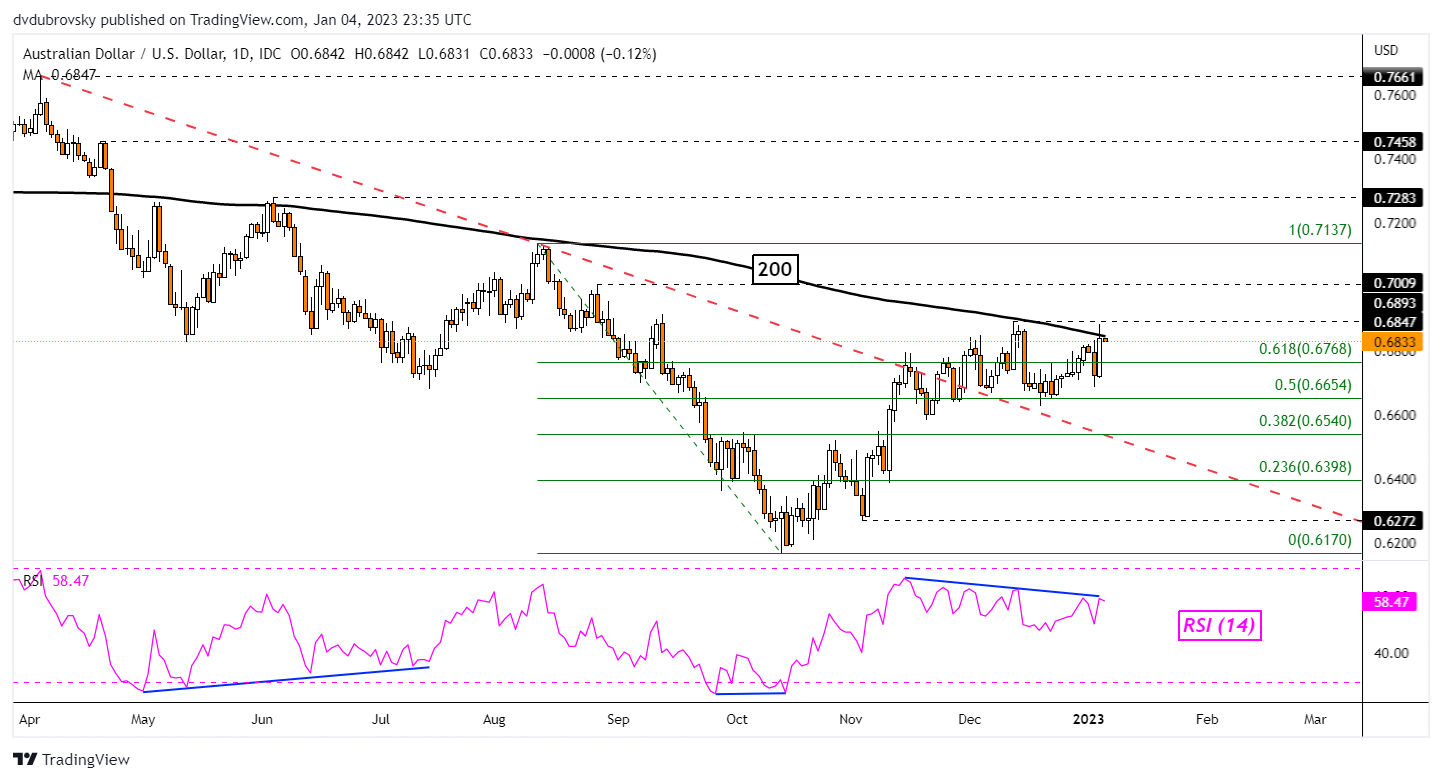Viewport: 1442px width, 781px height.
Task: Click the 0.6272 price label
Action: tap(1393, 520)
